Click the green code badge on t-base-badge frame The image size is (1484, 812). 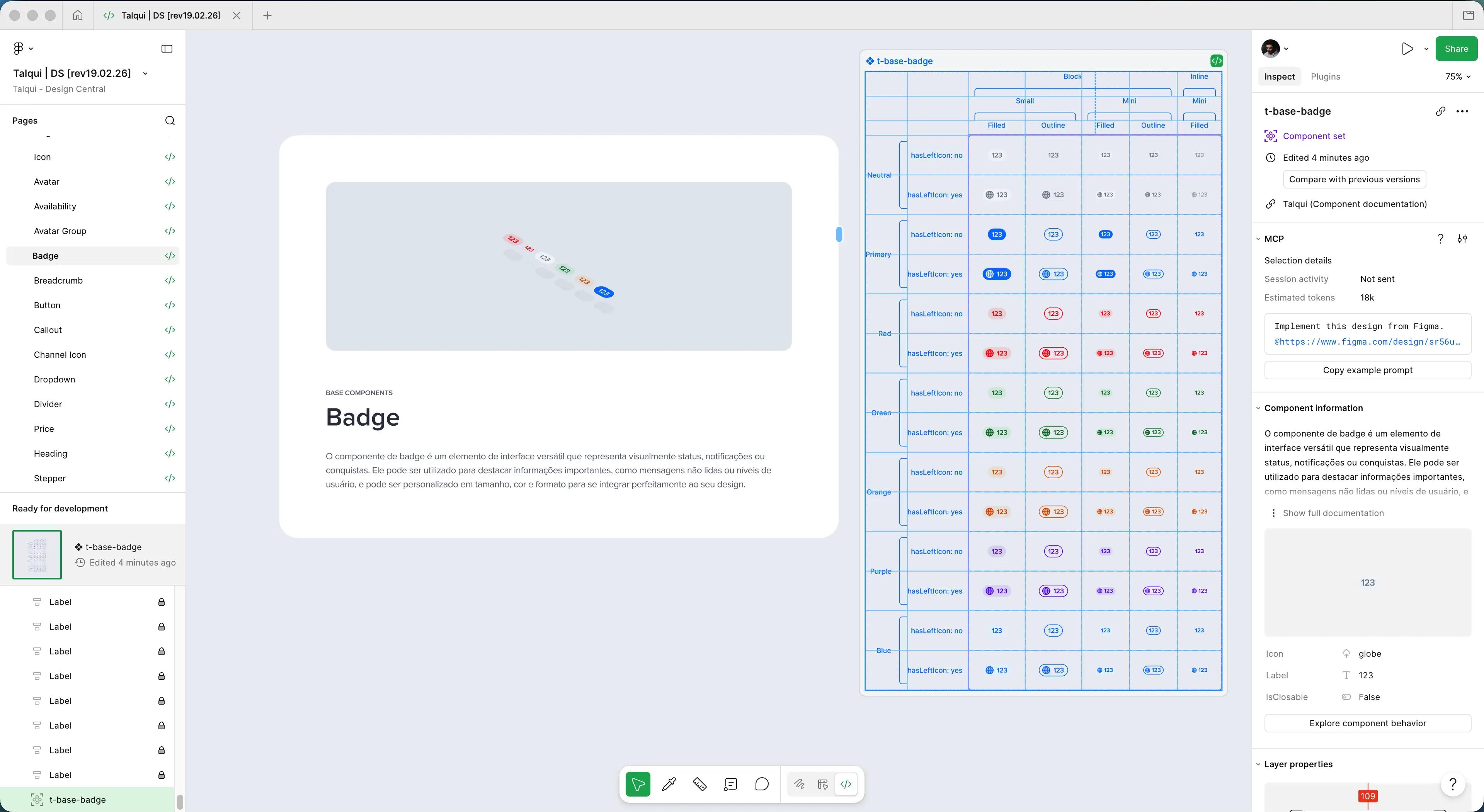[x=1216, y=61]
